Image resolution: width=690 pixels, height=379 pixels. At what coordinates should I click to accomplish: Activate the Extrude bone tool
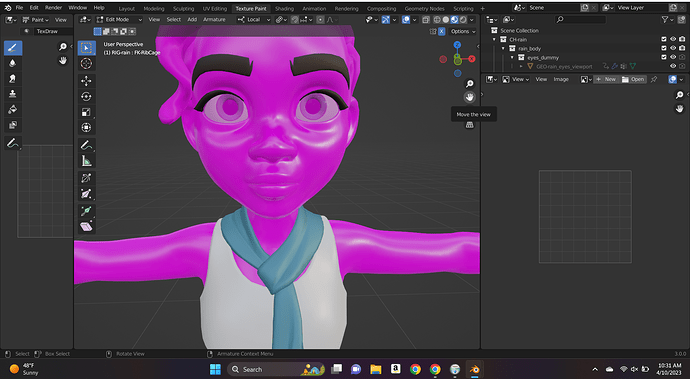click(x=86, y=211)
